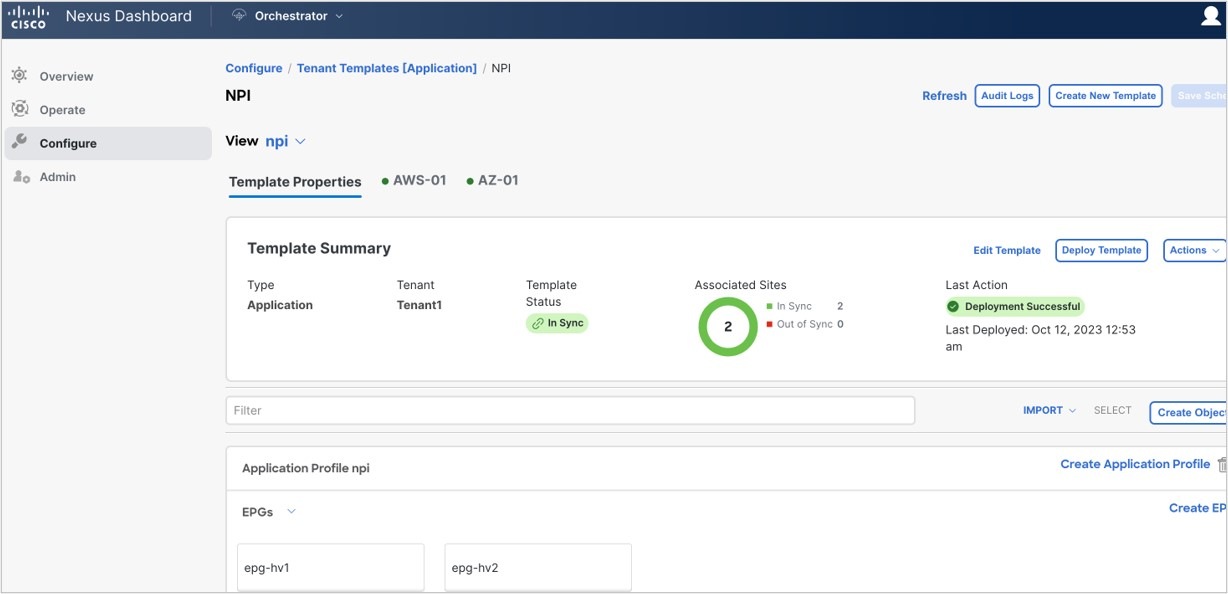Click the Orchestrator globe icon
Image resolution: width=1228 pixels, height=594 pixels.
point(238,15)
